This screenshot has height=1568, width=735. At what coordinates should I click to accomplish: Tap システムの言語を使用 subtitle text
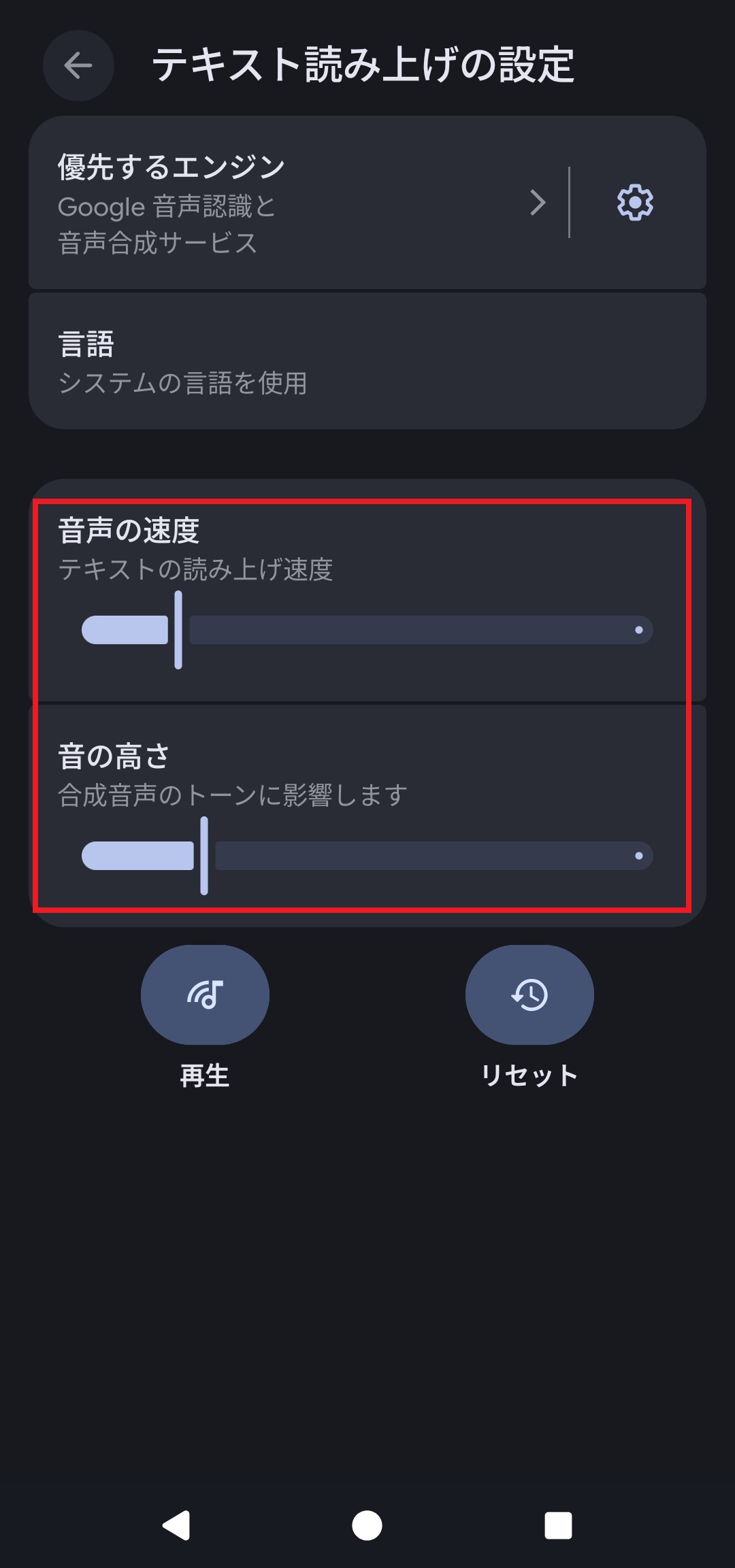[x=182, y=382]
